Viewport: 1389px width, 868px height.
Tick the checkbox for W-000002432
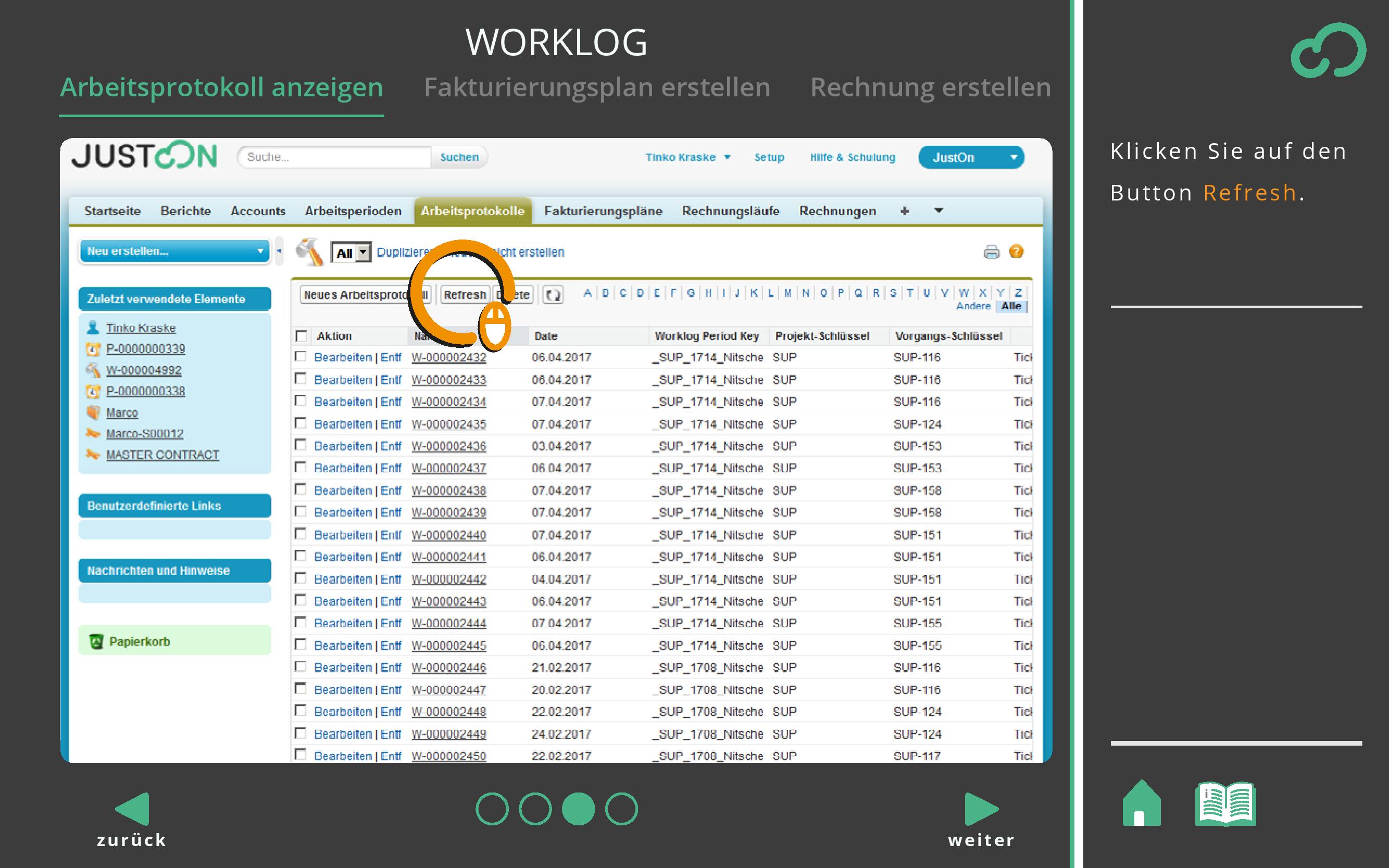pos(300,357)
